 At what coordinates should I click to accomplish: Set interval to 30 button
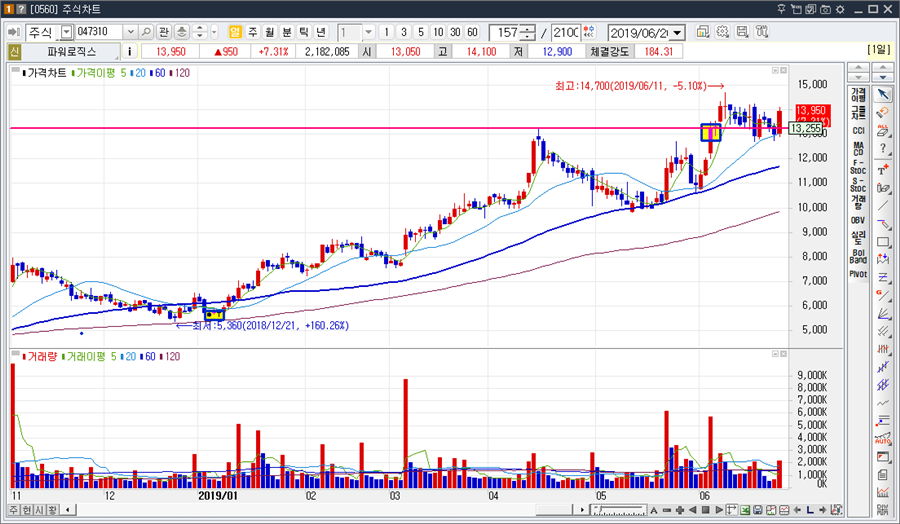(455, 32)
